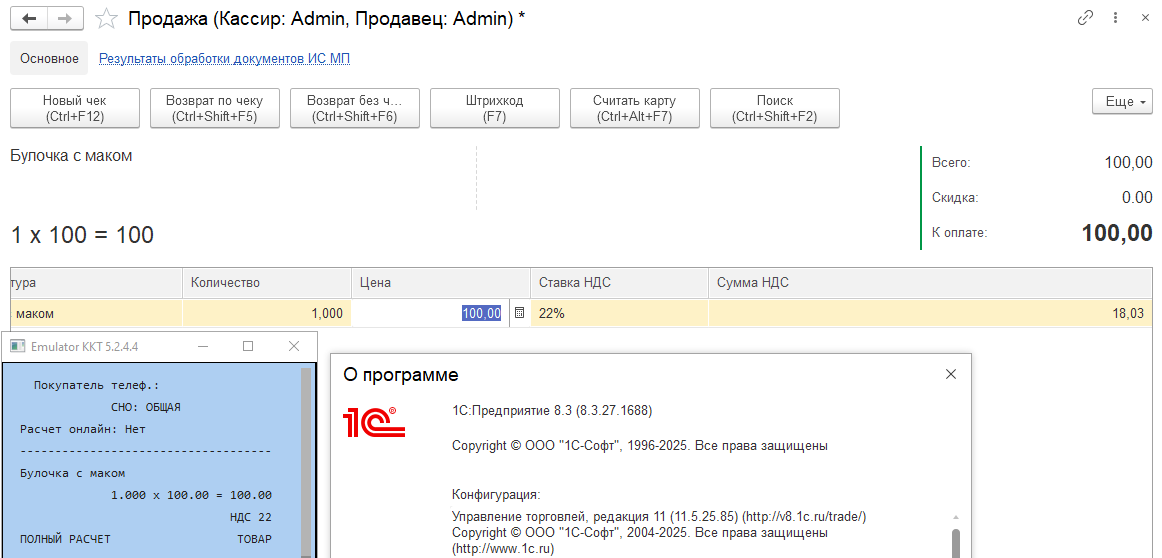Click the Возврат без чека button
The image size is (1162, 558).
coord(355,108)
